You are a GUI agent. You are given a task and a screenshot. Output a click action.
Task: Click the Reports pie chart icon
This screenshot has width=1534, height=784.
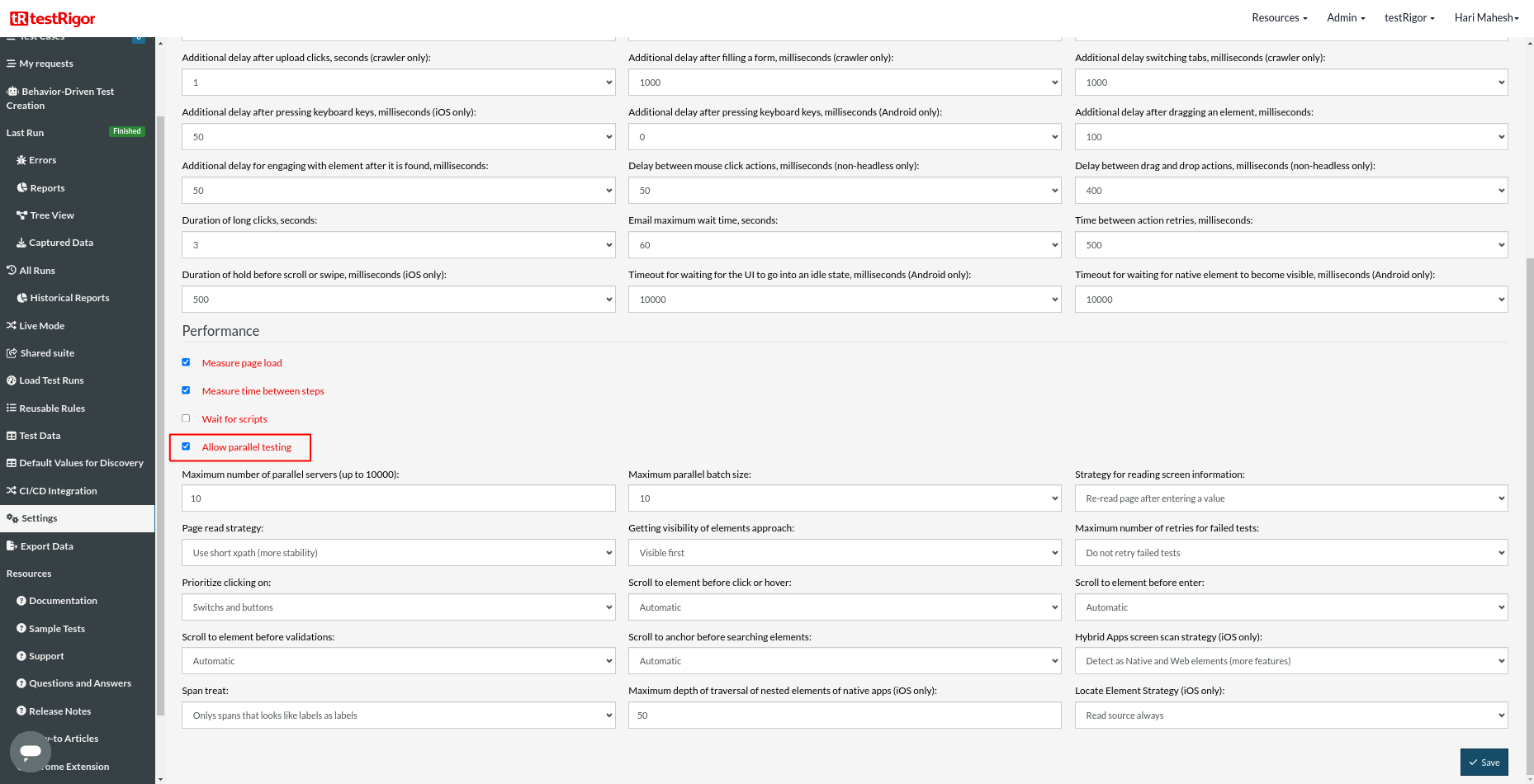coord(22,188)
